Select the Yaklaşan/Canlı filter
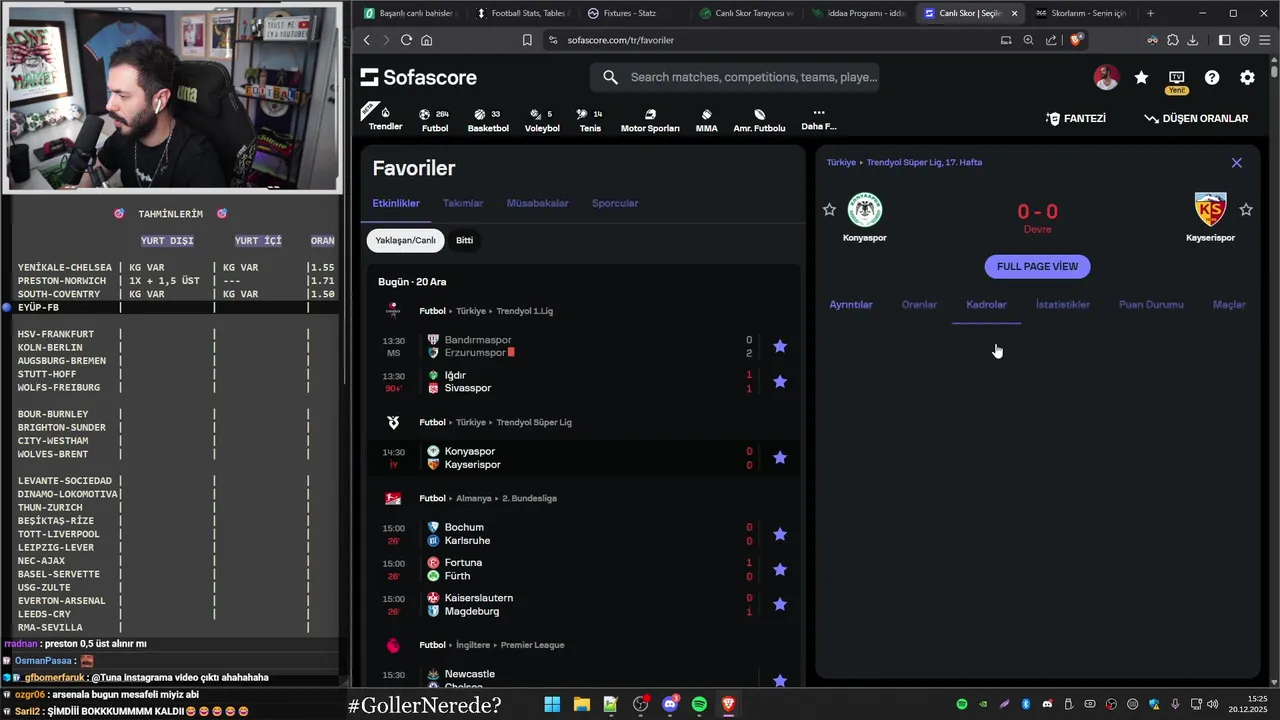The image size is (1280, 720). point(405,240)
